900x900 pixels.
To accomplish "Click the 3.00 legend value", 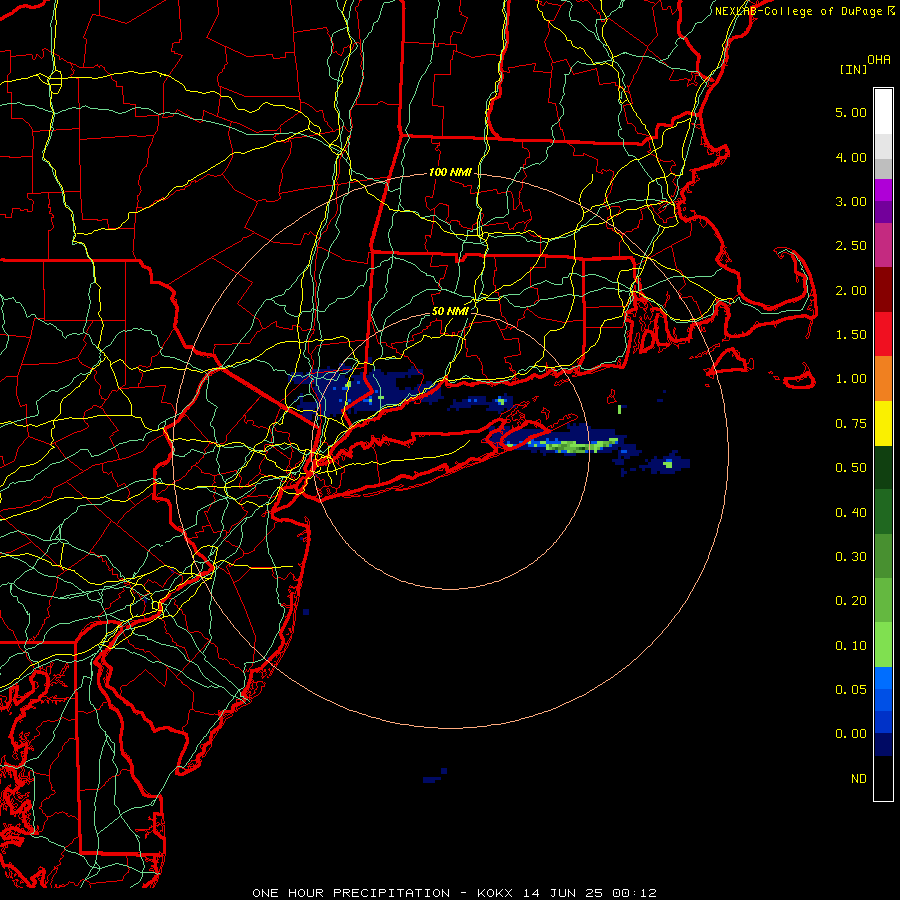I will (x=851, y=201).
